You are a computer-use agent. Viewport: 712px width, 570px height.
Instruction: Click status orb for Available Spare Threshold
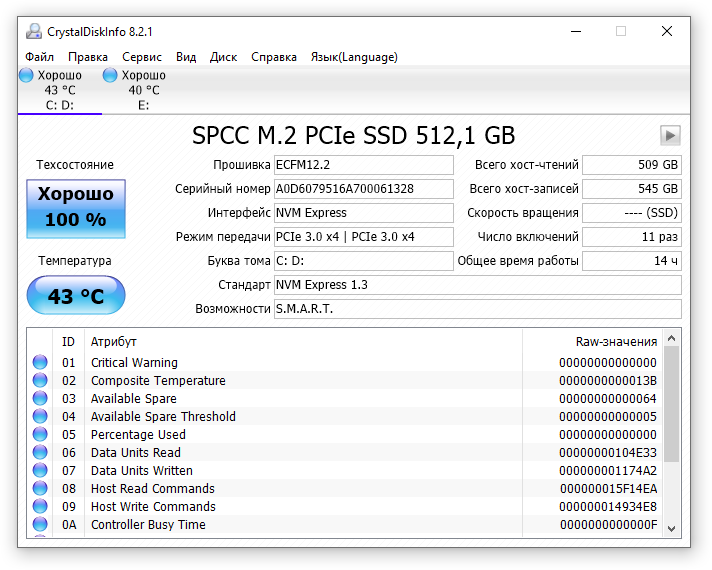click(x=40, y=416)
